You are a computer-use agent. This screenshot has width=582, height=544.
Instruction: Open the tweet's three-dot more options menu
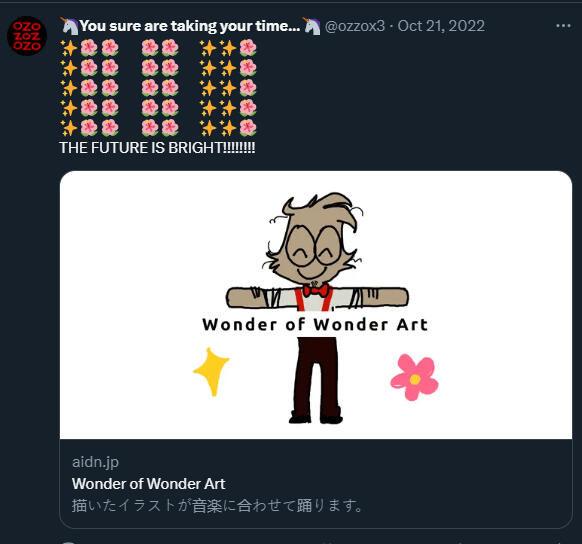point(563,26)
